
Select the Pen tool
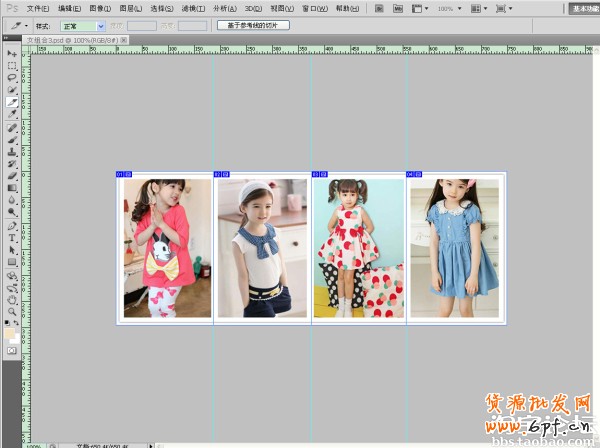pos(12,225)
